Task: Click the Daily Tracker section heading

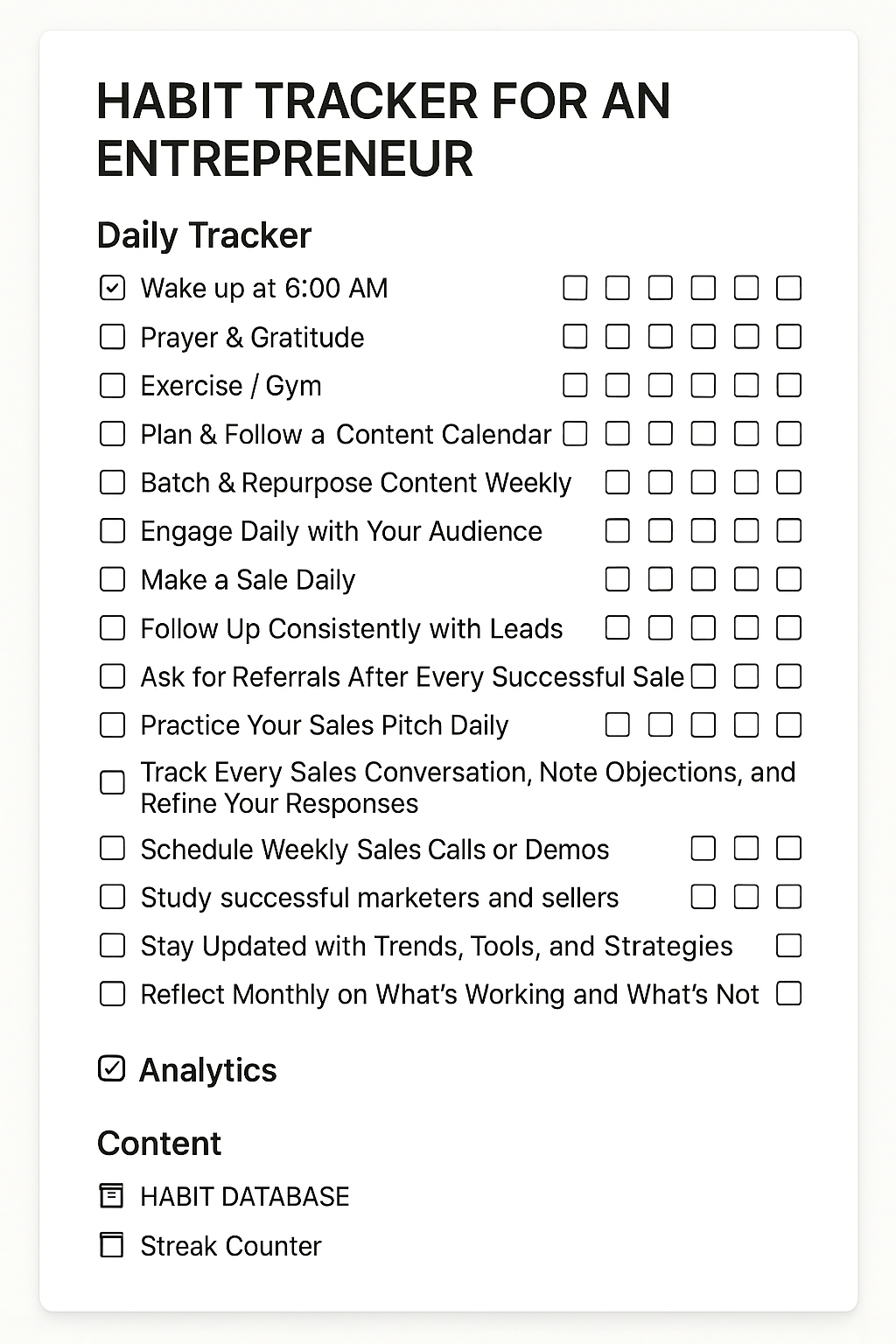Action: (204, 235)
